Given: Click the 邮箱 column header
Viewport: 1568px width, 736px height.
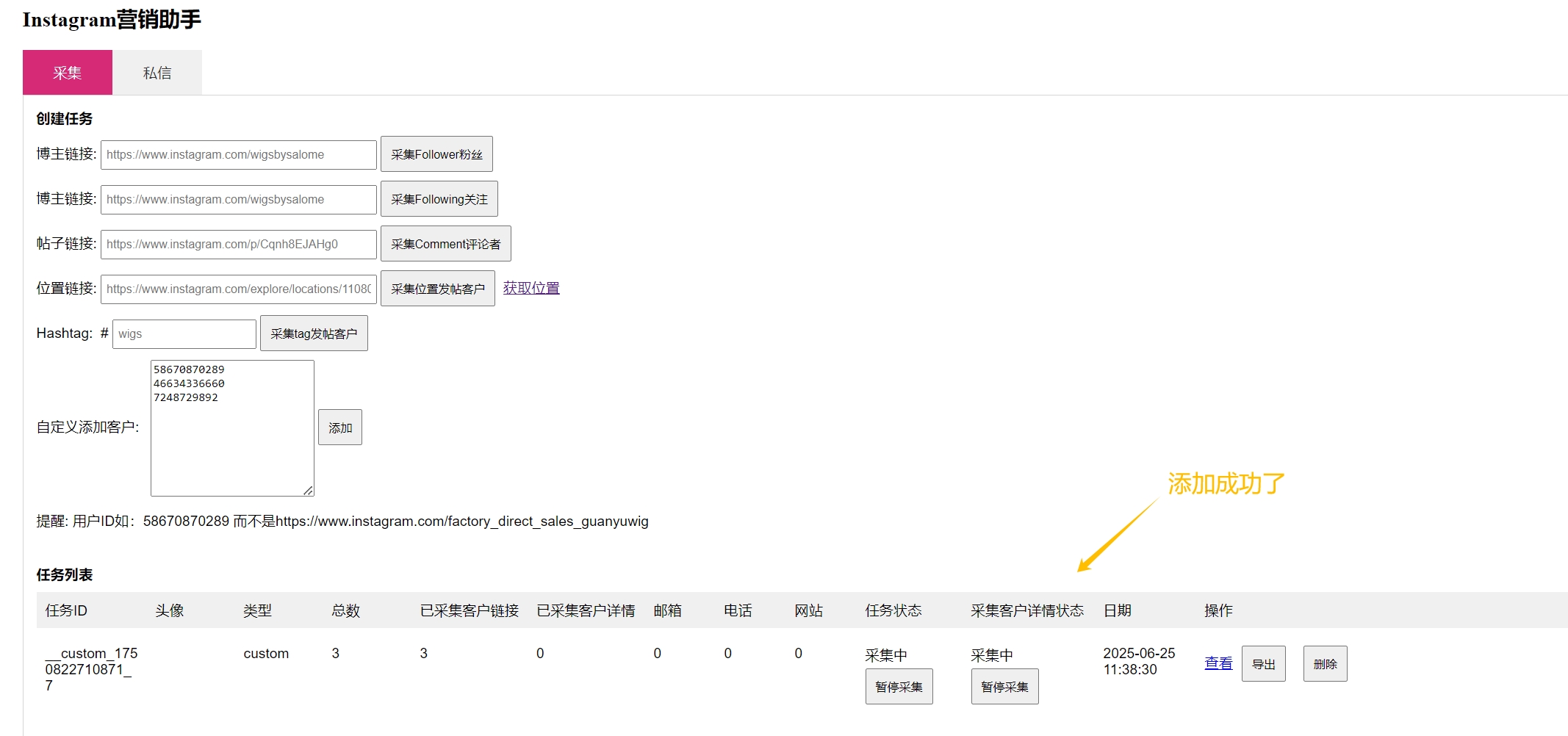Looking at the screenshot, I should (668, 610).
